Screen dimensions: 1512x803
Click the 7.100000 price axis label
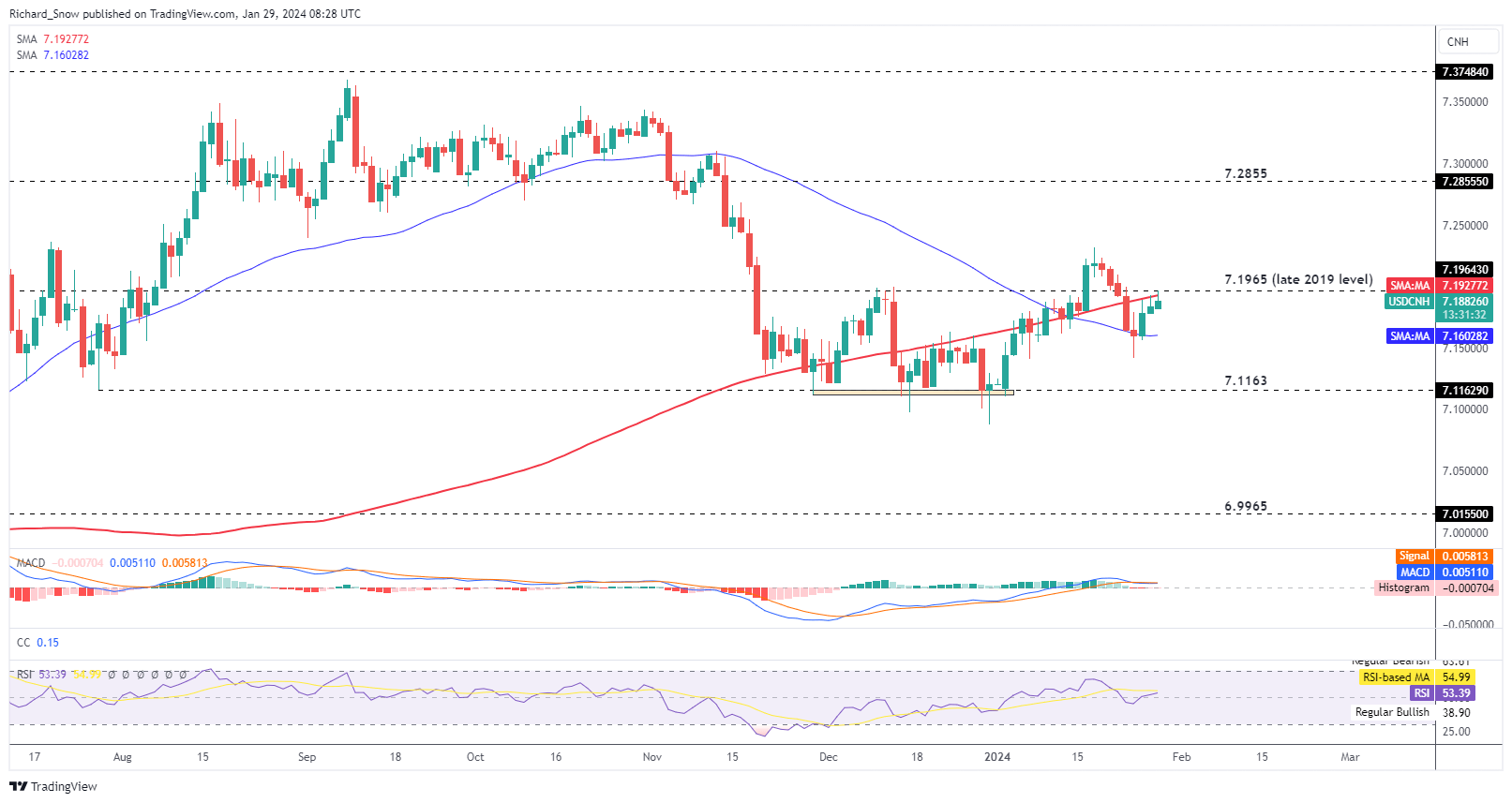1464,409
